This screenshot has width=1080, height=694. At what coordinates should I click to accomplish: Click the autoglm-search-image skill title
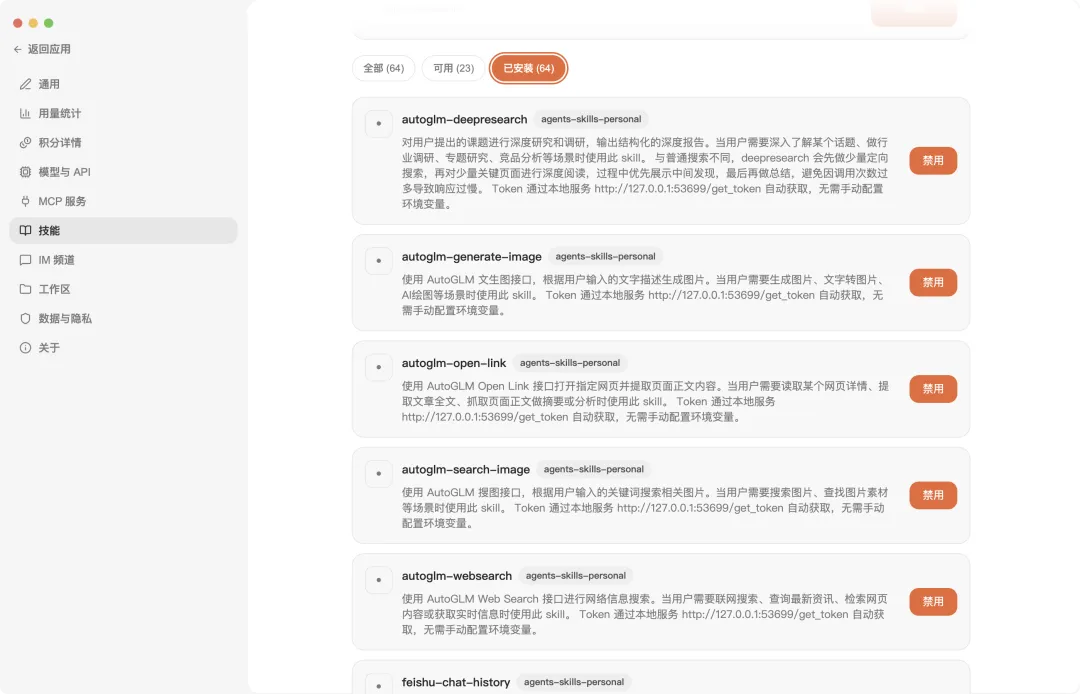pos(466,470)
